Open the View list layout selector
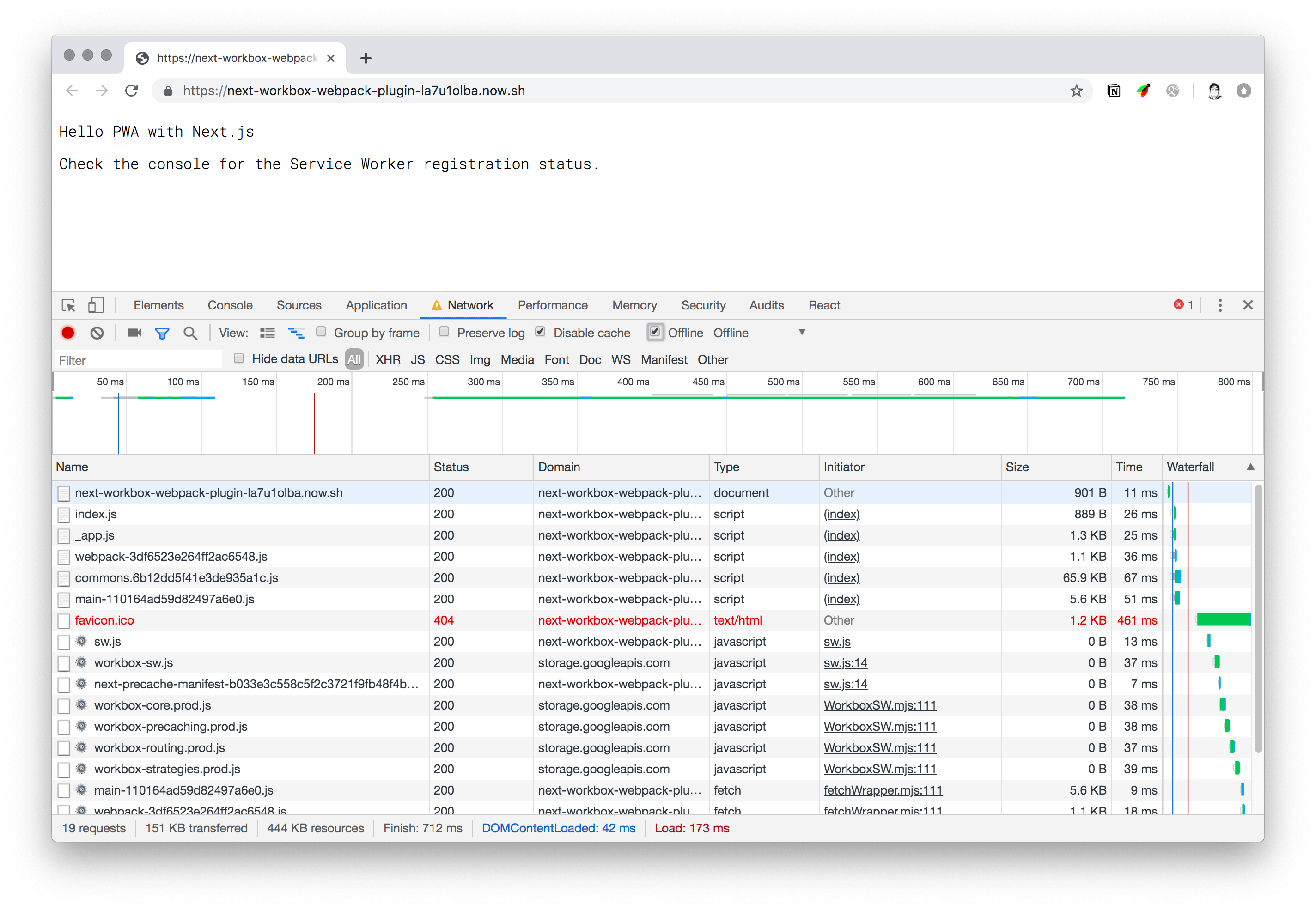Viewport: 1316px width, 910px height. tap(267, 333)
